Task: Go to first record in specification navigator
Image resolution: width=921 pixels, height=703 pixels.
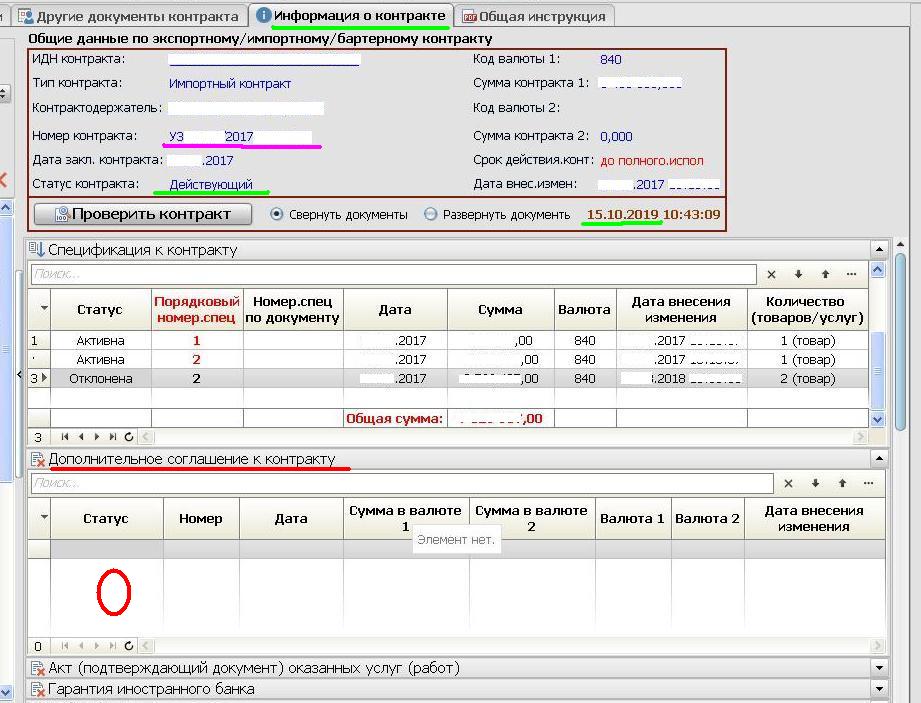Action: coord(66,437)
